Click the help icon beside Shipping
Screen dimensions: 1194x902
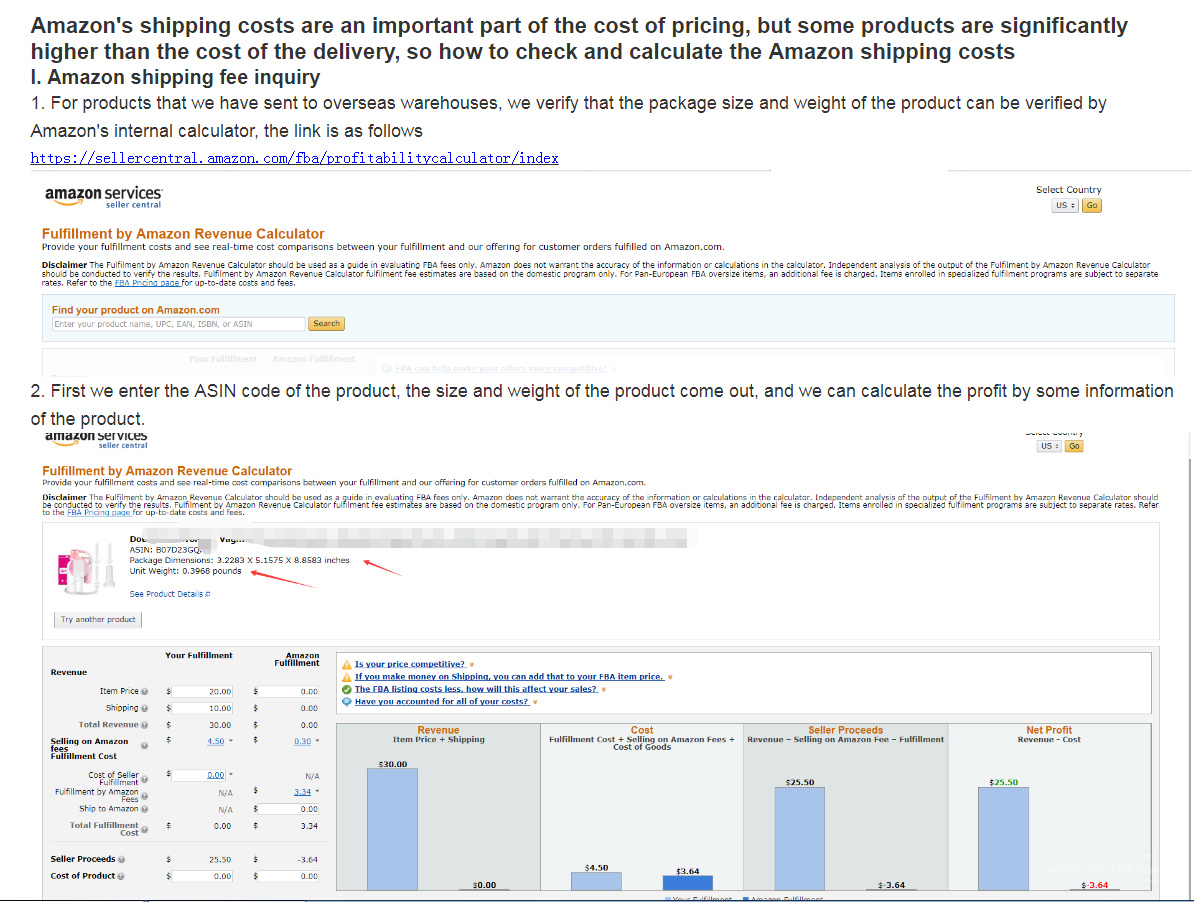[145, 709]
